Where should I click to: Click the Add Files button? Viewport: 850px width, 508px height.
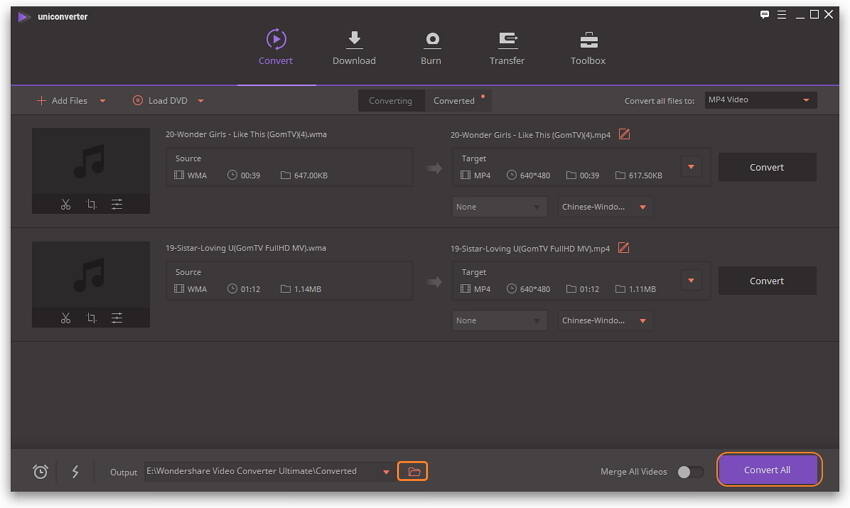click(62, 101)
